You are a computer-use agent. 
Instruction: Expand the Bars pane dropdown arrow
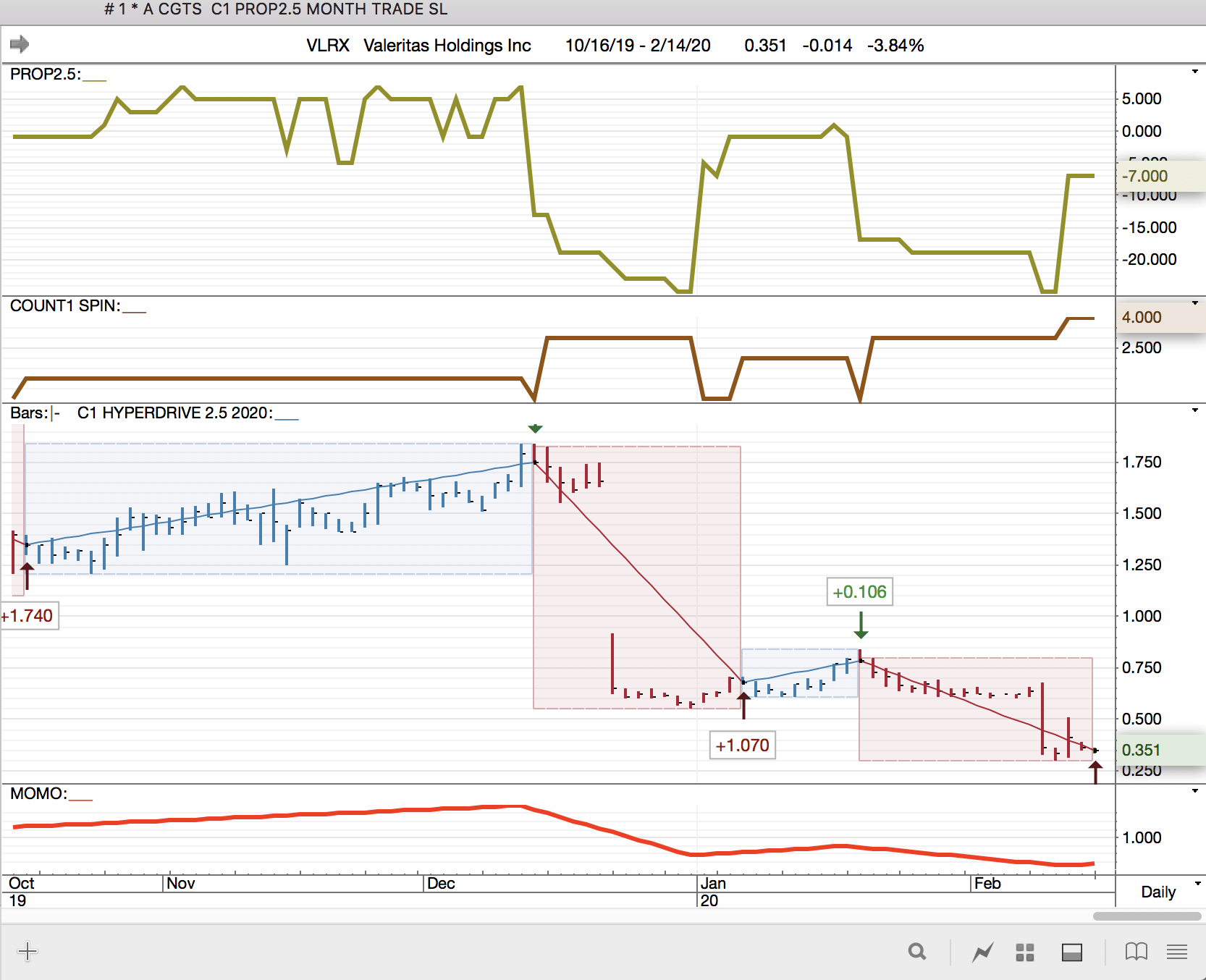pyautogui.click(x=1195, y=410)
